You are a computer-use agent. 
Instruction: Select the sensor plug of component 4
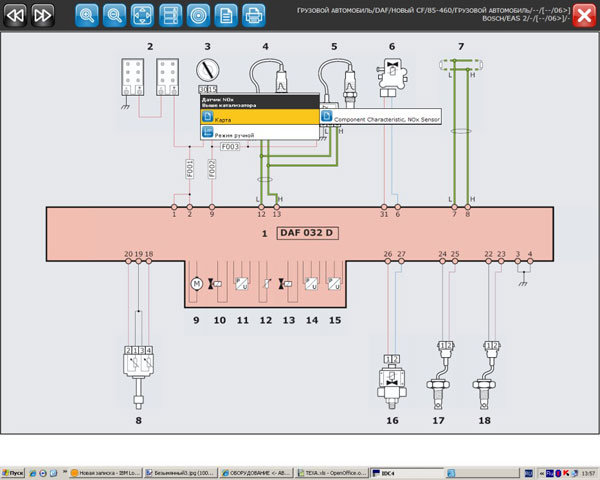281,79
